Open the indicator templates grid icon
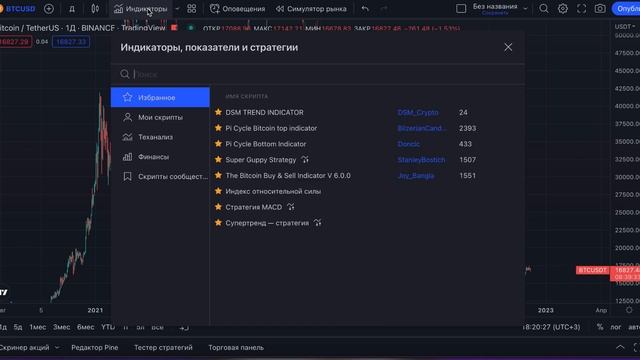Viewport: 640px width, 360px height. (x=191, y=9)
